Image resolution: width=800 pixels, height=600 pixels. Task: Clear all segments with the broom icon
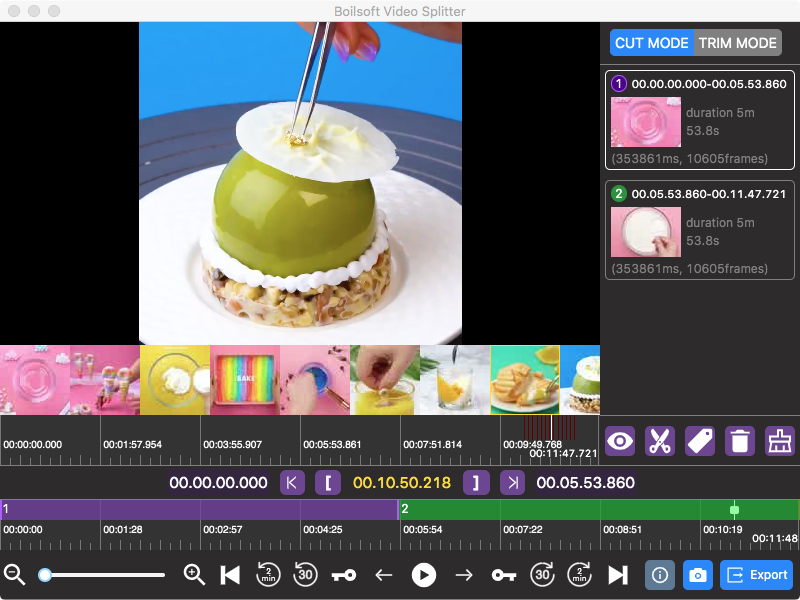[x=780, y=441]
